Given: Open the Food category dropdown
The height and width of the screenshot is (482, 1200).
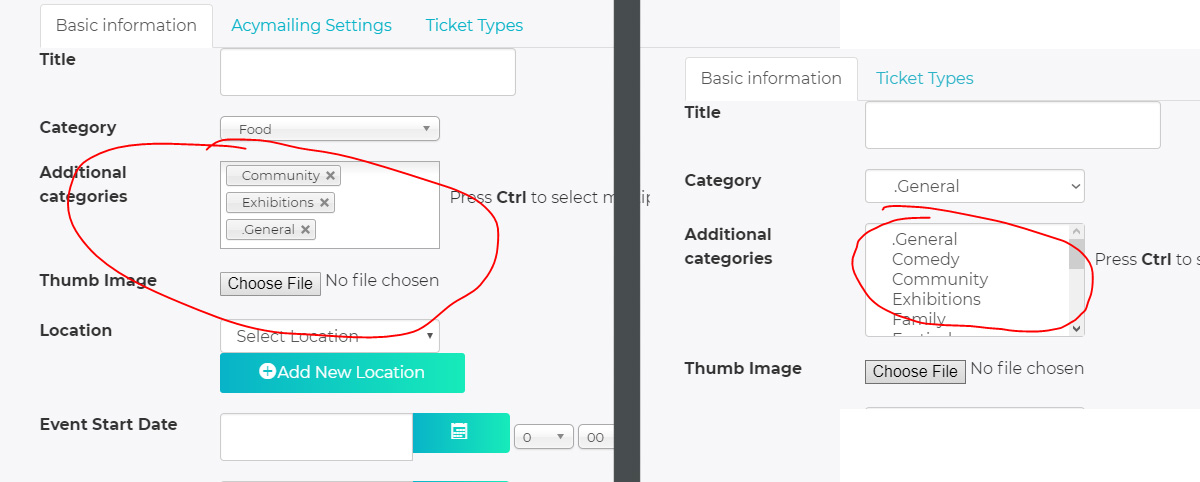Looking at the screenshot, I should (330, 128).
